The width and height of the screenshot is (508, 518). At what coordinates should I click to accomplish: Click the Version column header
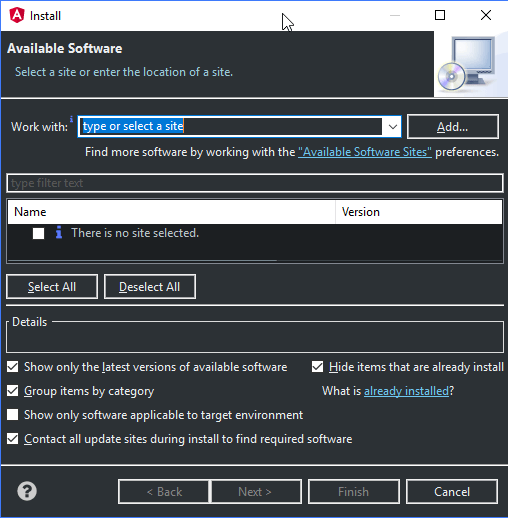pos(419,212)
